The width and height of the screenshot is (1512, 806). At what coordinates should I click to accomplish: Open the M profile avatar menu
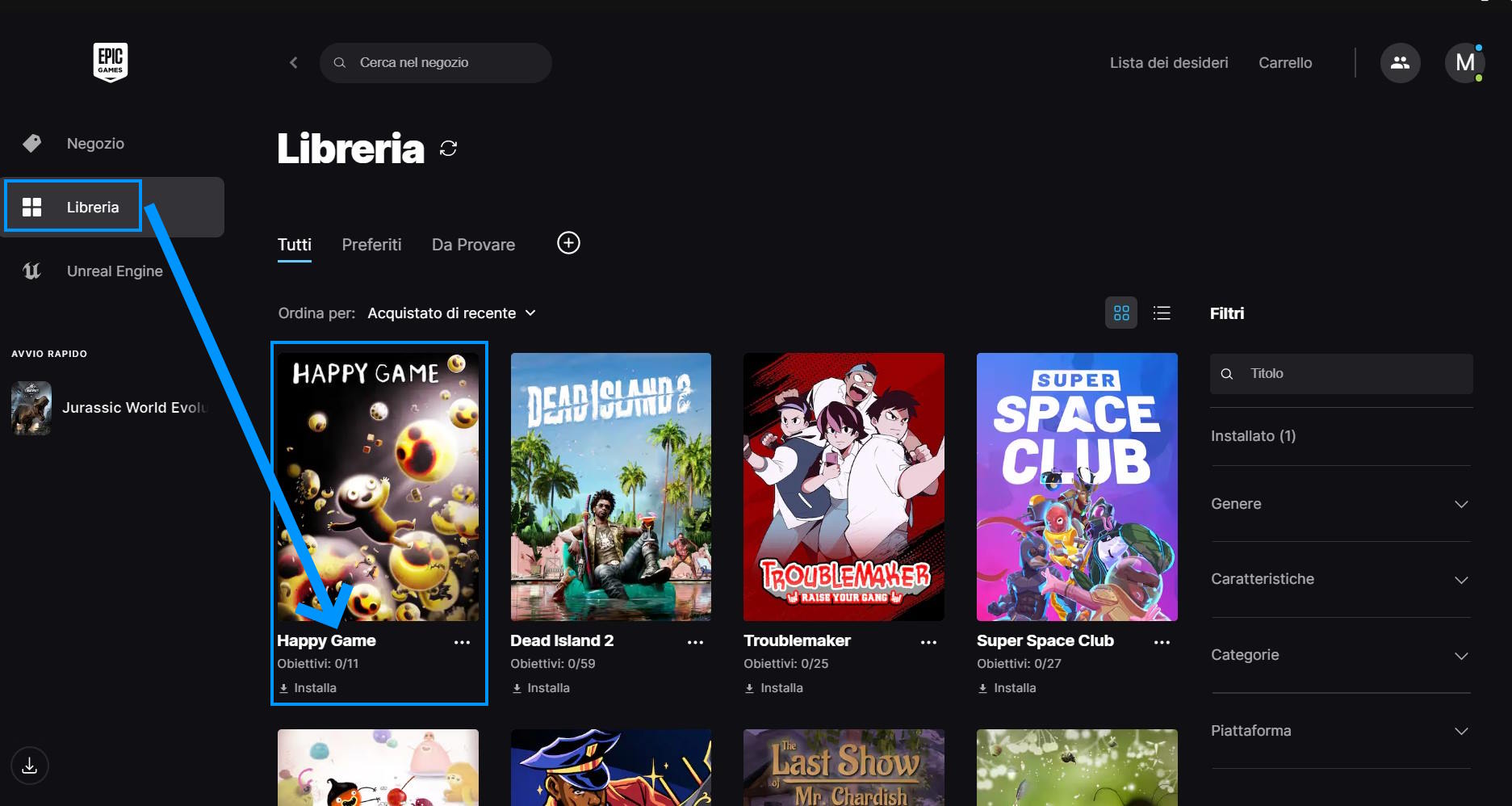(x=1464, y=62)
